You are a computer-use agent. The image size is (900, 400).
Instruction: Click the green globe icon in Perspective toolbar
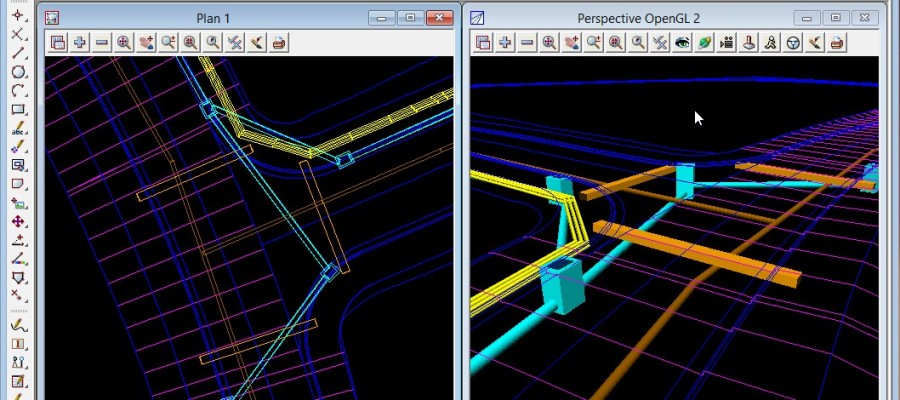(705, 42)
